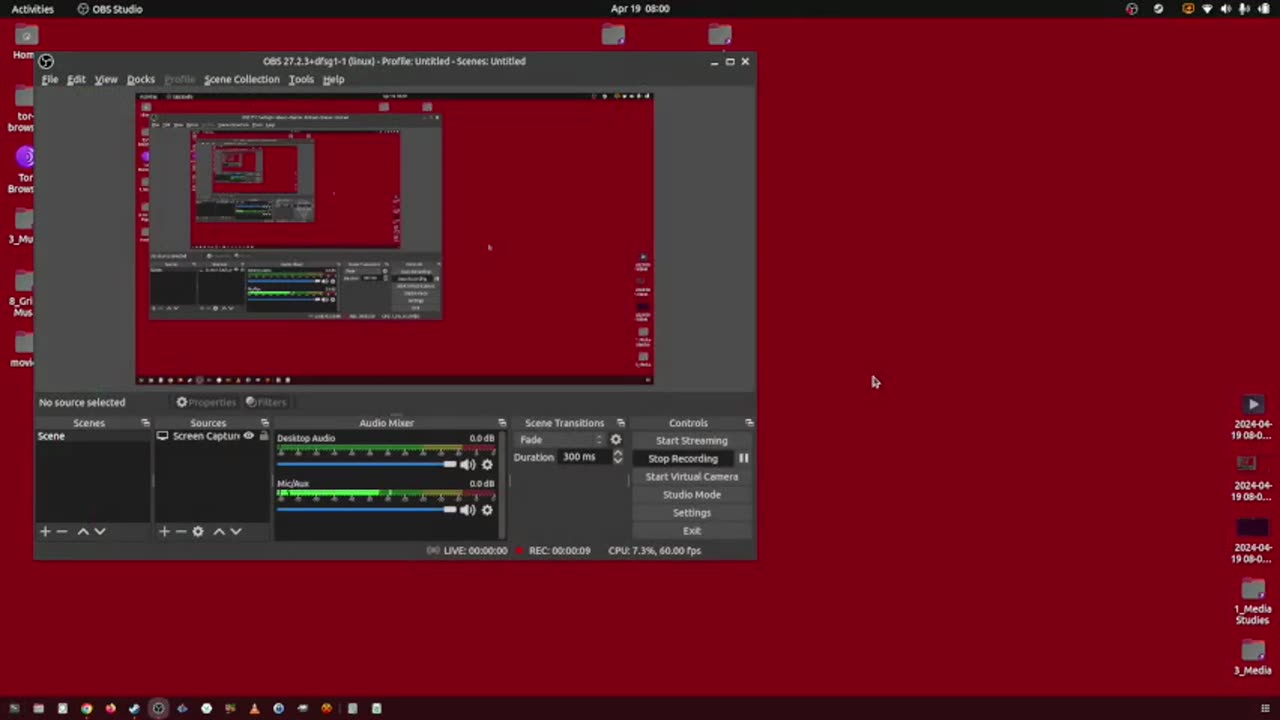
Task: Click the microphone indicator in top bar
Action: tap(1245, 9)
